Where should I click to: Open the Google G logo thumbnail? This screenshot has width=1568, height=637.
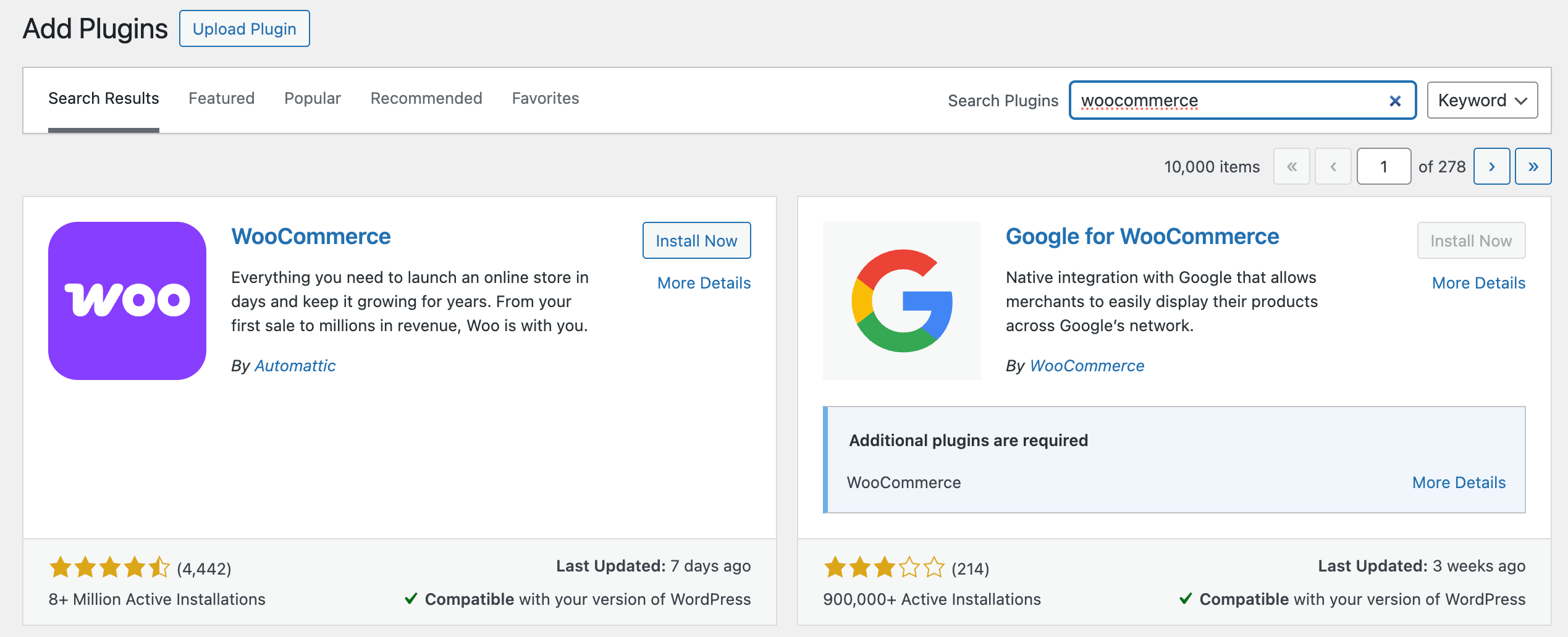(902, 301)
